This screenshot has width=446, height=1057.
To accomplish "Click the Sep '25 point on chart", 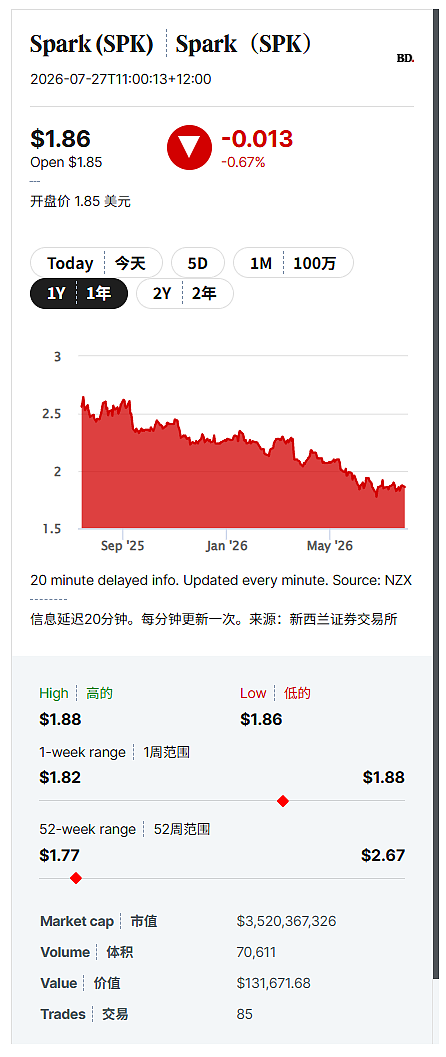I will point(122,545).
